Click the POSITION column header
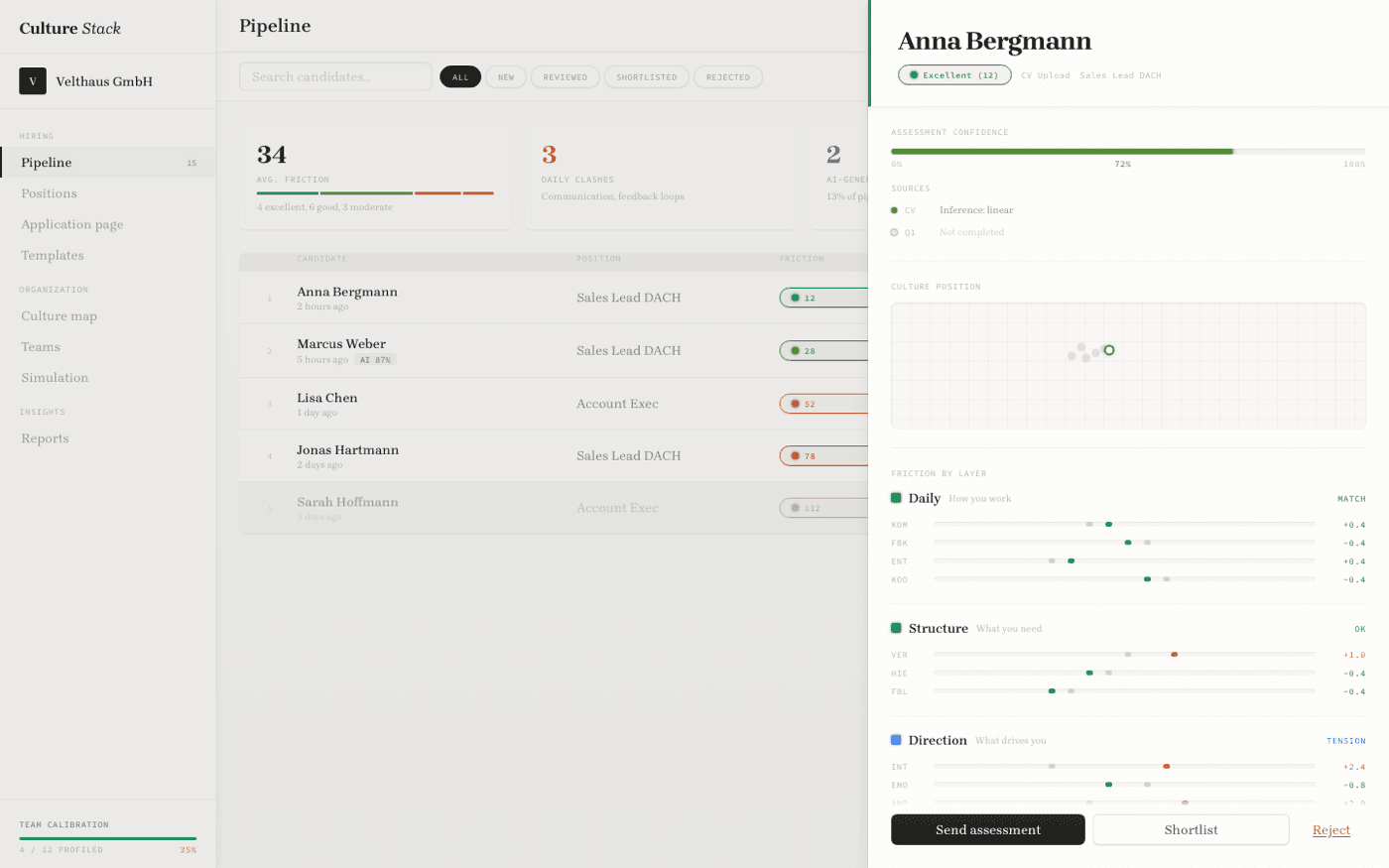 pos(598,259)
